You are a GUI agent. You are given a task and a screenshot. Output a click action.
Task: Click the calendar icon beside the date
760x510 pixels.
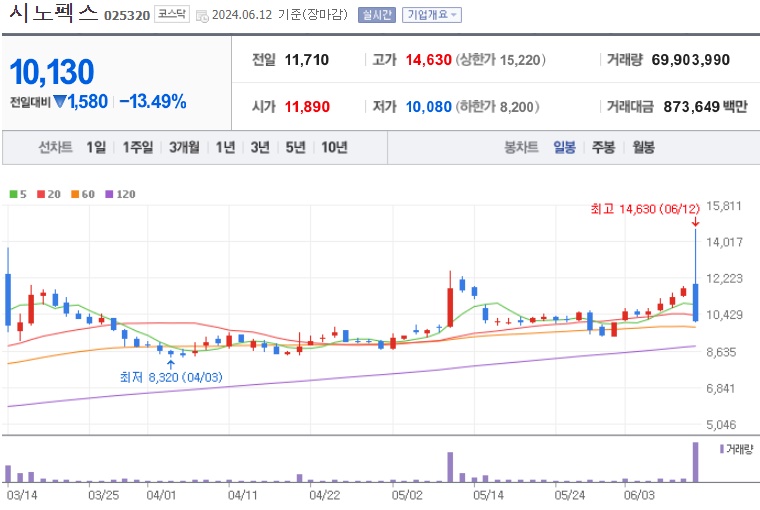coord(202,16)
